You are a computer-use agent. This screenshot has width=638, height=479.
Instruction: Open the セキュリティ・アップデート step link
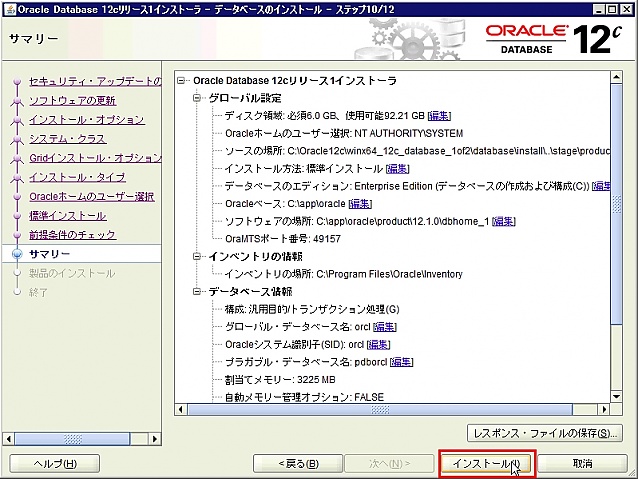pyautogui.click(x=95, y=81)
